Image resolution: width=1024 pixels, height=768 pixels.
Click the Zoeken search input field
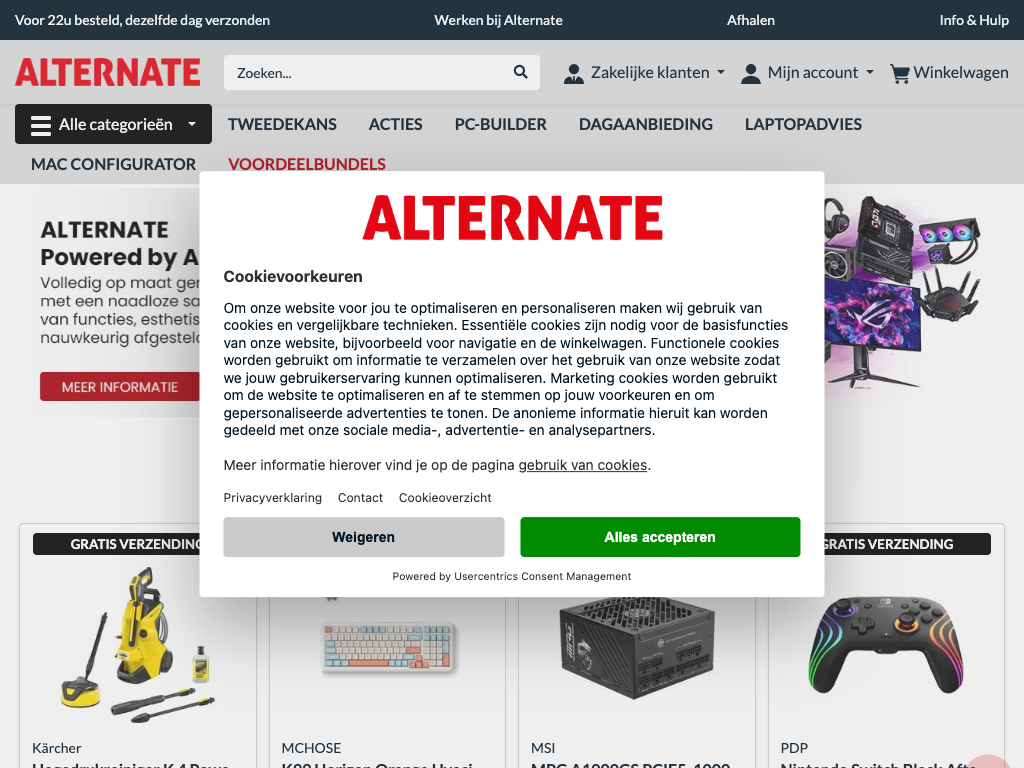click(368, 72)
